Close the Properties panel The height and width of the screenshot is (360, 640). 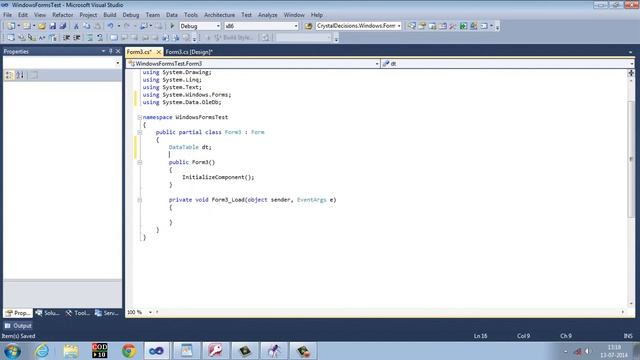pyautogui.click(x=118, y=51)
